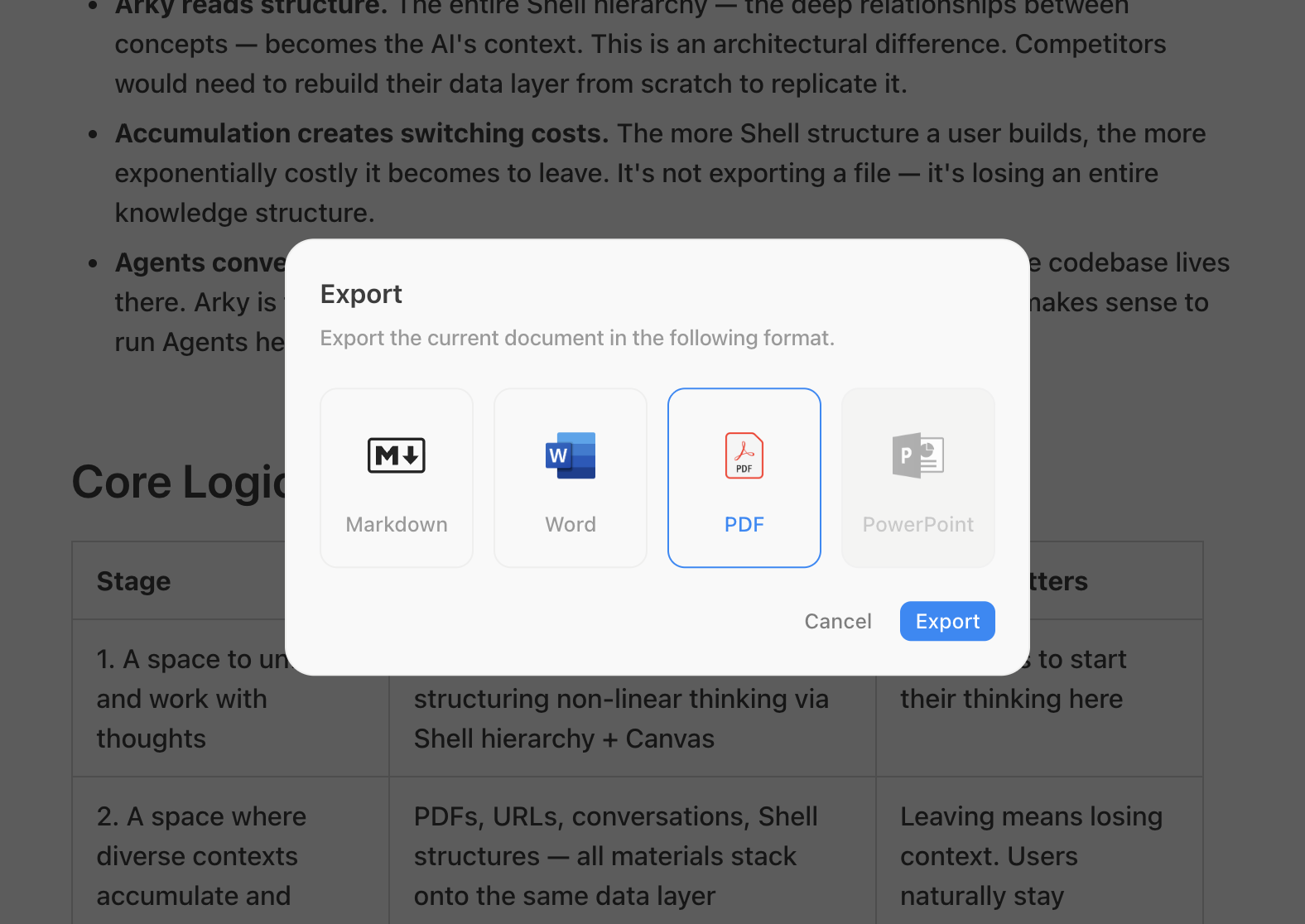Click the Markdown M-down-arrow icon
The height and width of the screenshot is (924, 1305).
tap(397, 455)
